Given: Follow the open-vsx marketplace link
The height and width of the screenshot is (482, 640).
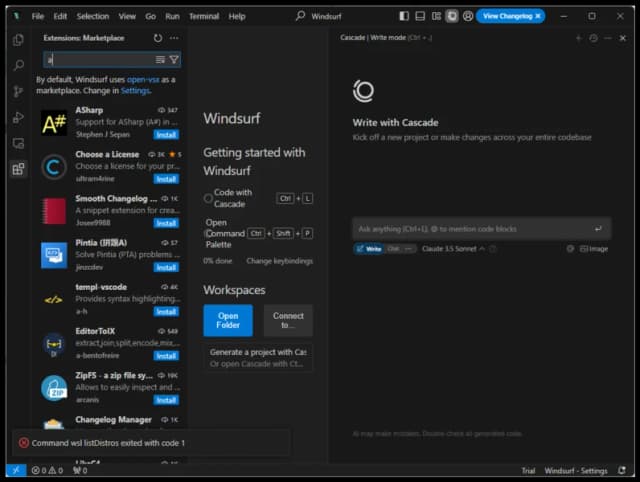Looking at the screenshot, I should click(143, 80).
